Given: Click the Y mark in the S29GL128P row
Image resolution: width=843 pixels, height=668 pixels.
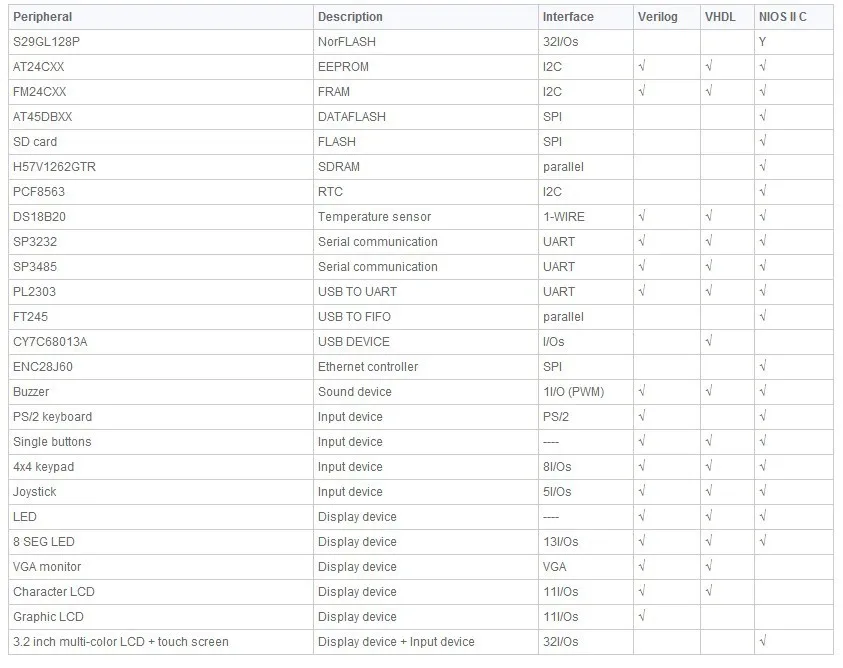Looking at the screenshot, I should (x=762, y=42).
